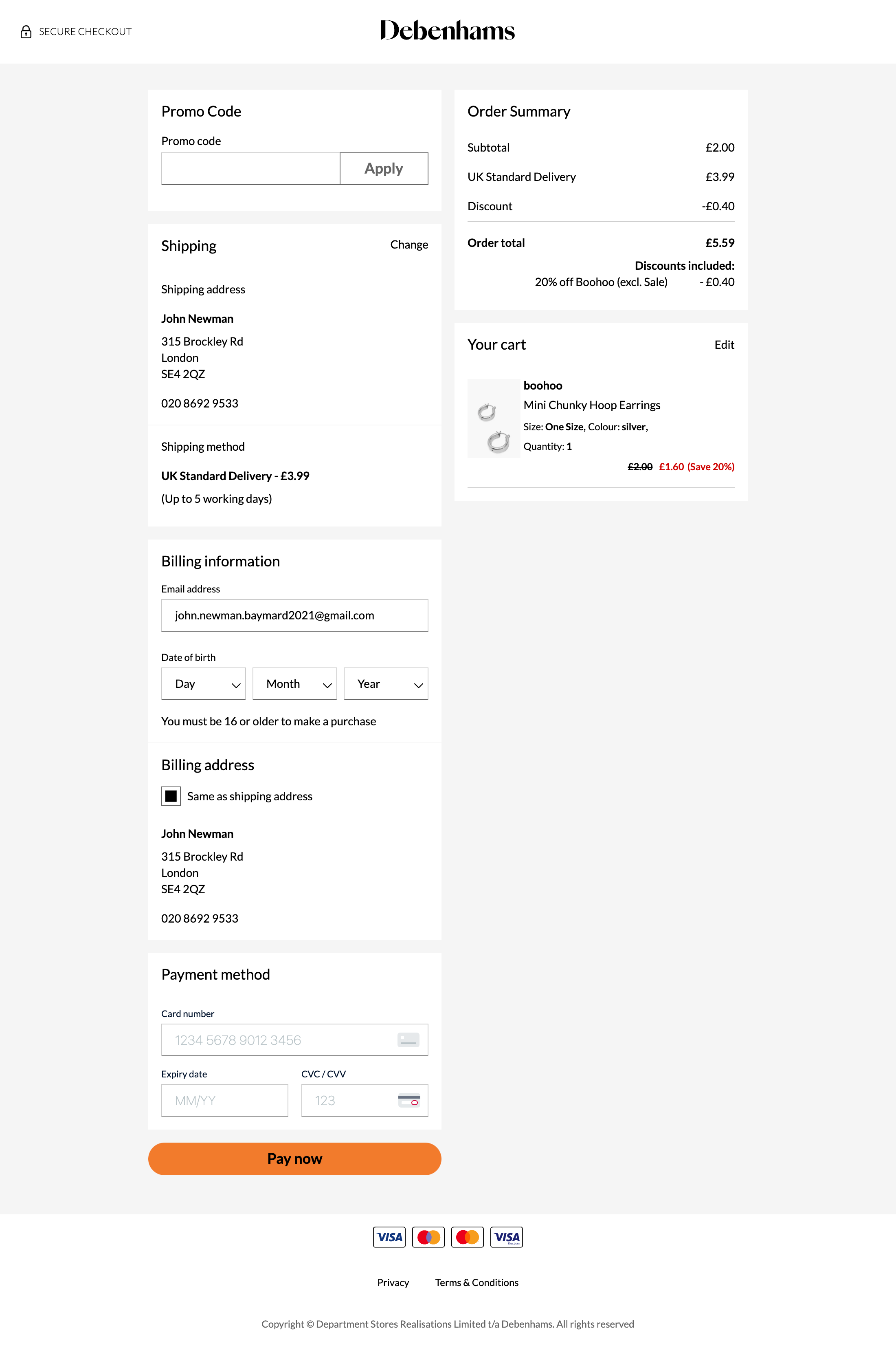The image size is (896, 1348).
Task: Expand the Month selector
Action: pos(294,684)
